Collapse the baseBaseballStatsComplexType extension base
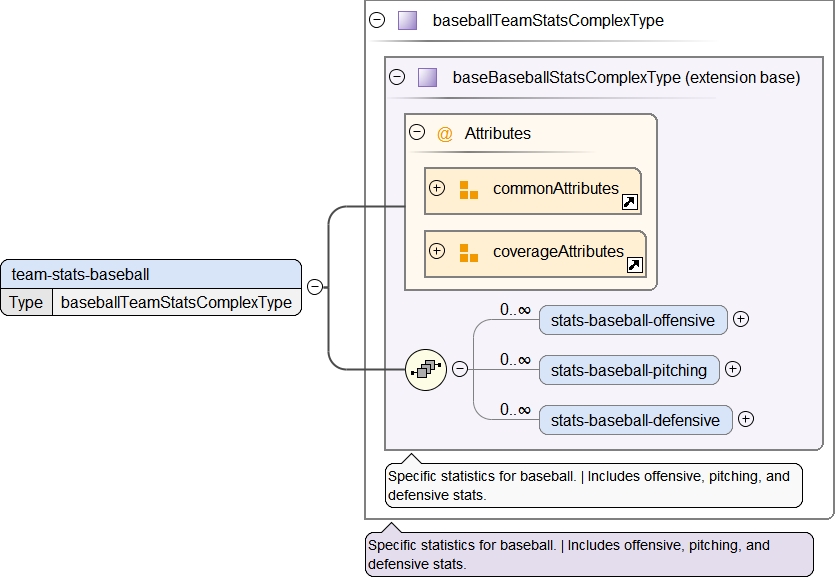The width and height of the screenshot is (836, 580). (x=397, y=77)
